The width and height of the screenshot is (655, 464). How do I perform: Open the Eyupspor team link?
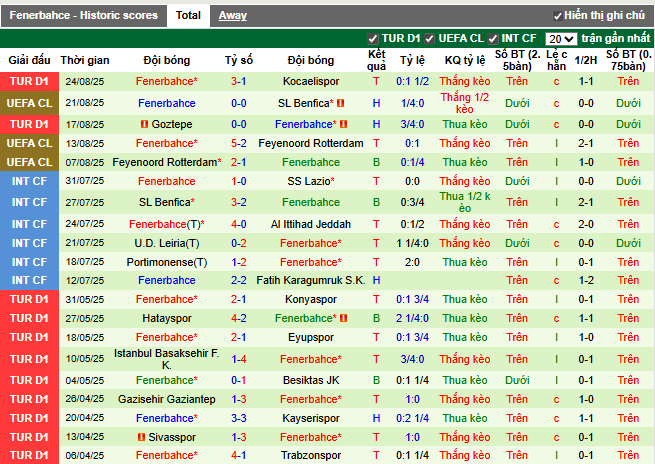311,337
